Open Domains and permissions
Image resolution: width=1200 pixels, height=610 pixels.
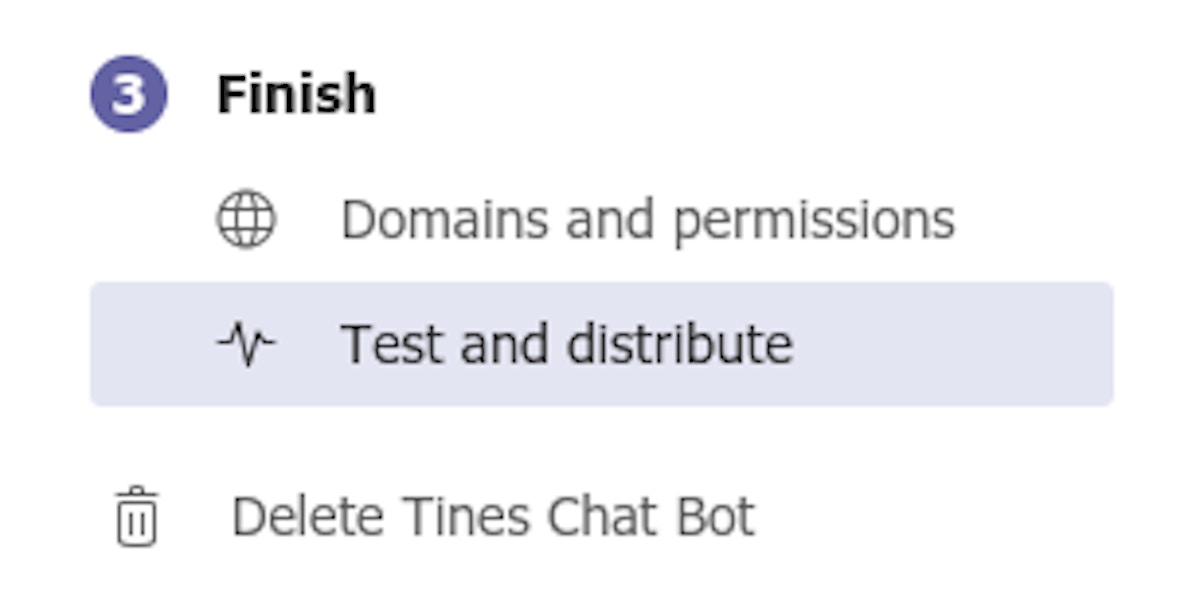(647, 220)
